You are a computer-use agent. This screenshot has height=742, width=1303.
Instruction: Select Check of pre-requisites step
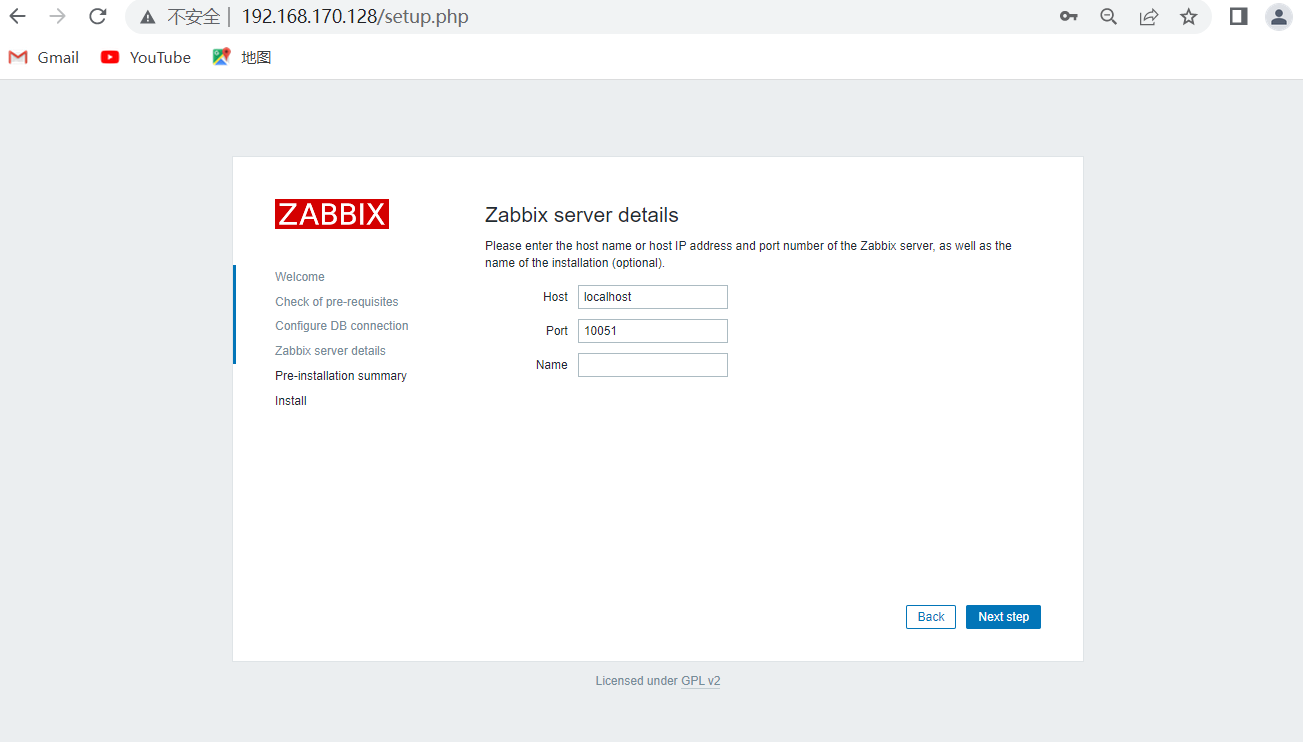[337, 302]
